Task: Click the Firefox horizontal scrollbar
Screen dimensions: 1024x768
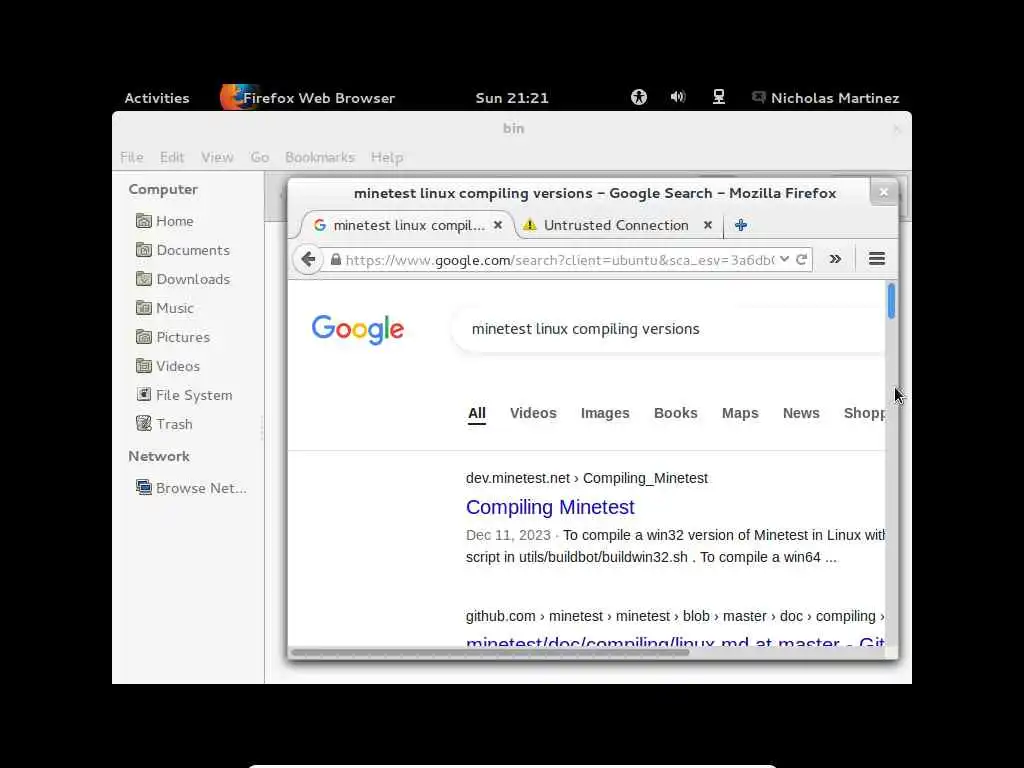Action: (490, 652)
